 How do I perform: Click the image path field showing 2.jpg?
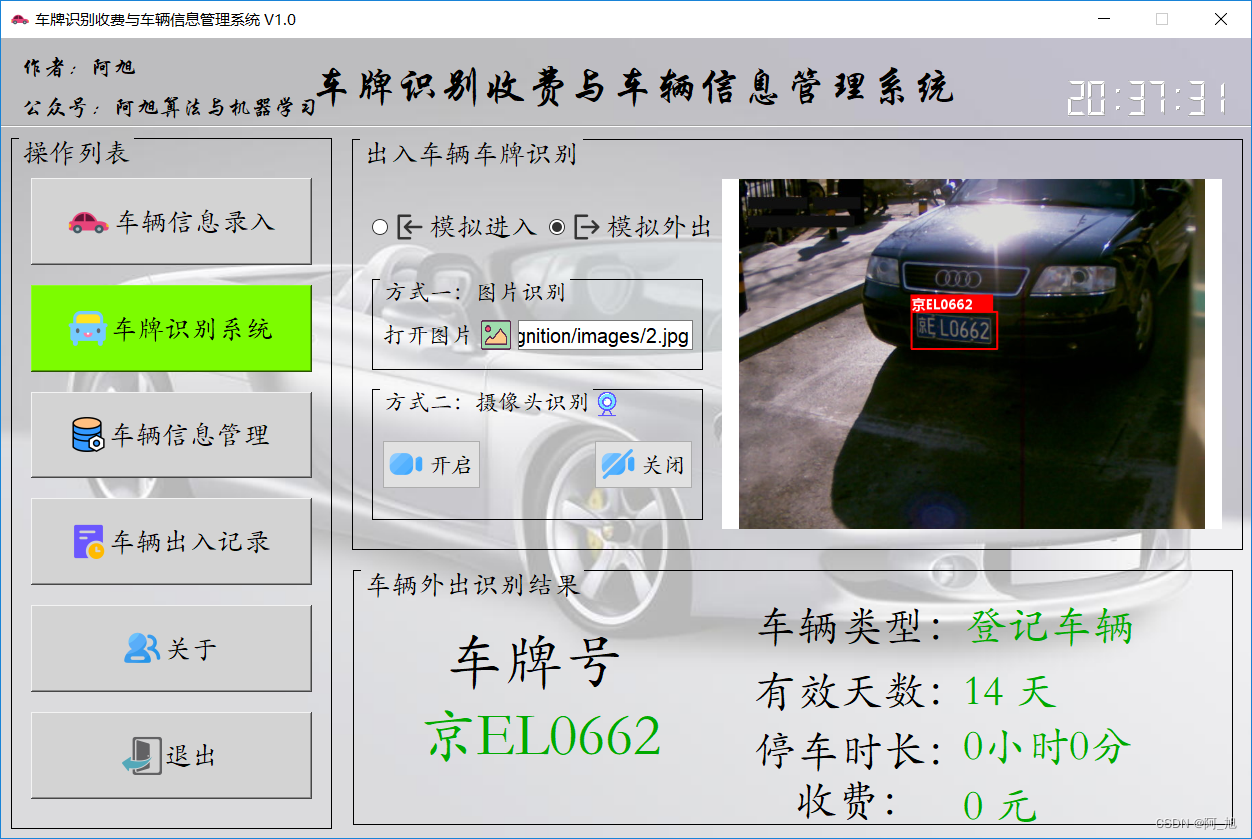coord(603,335)
